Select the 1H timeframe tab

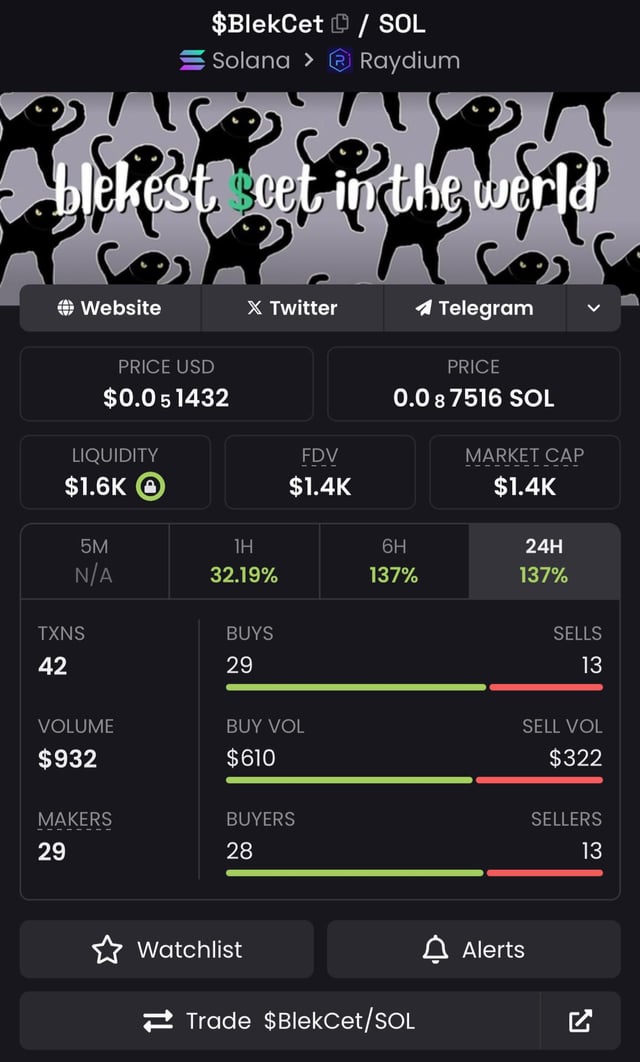[244, 561]
